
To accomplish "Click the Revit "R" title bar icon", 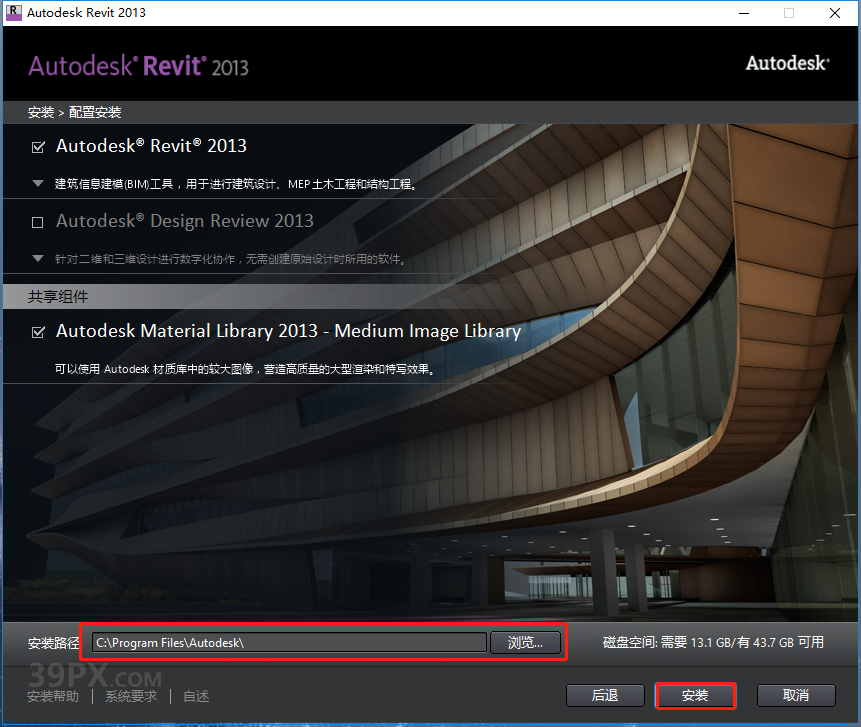I will tap(14, 13).
